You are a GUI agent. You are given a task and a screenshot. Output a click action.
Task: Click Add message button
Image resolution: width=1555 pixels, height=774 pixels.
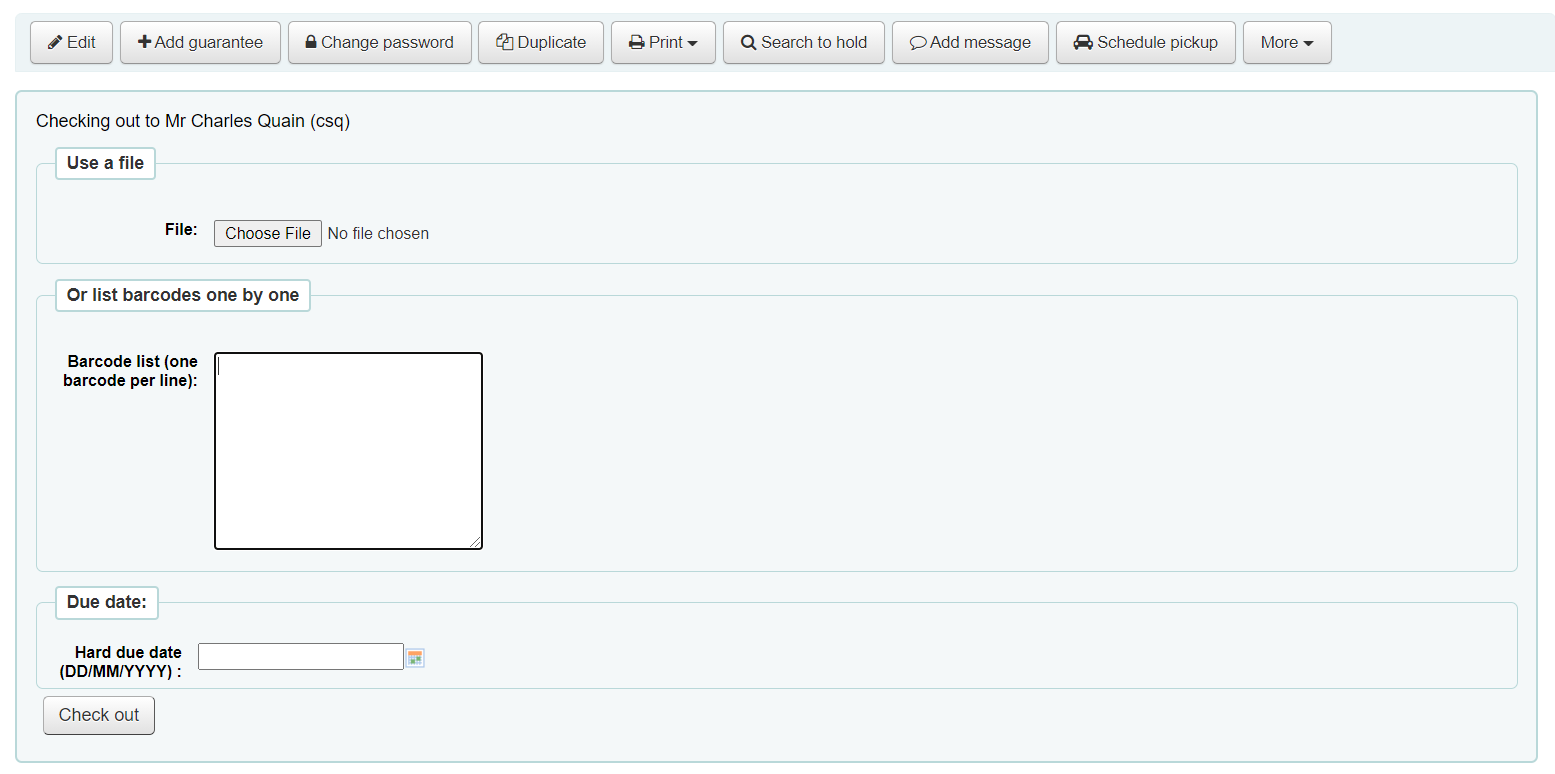[x=970, y=42]
